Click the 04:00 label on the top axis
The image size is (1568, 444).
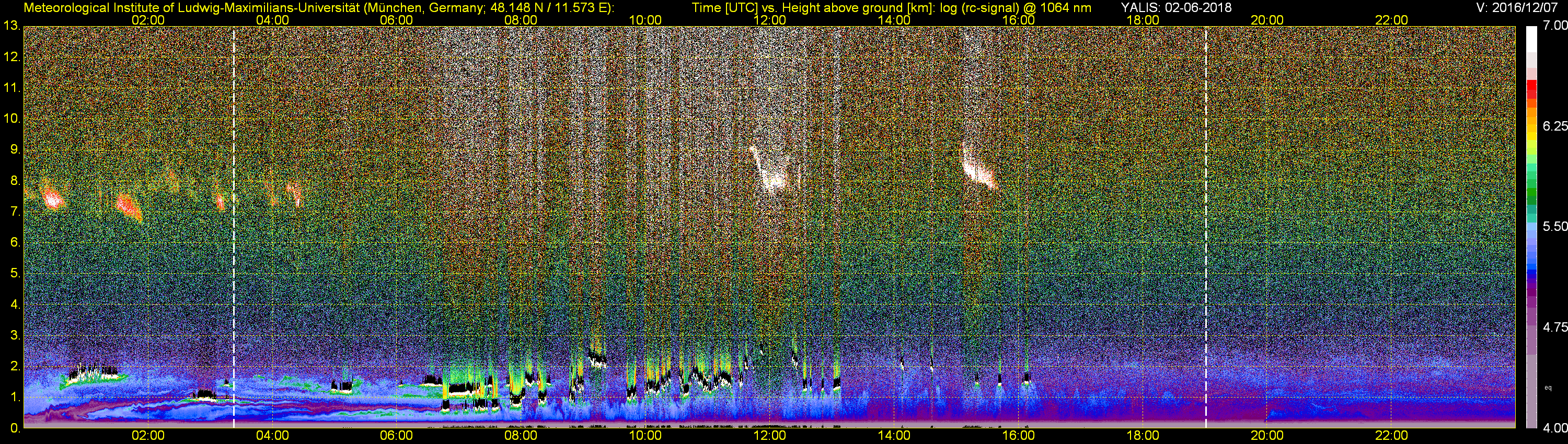tap(272, 19)
